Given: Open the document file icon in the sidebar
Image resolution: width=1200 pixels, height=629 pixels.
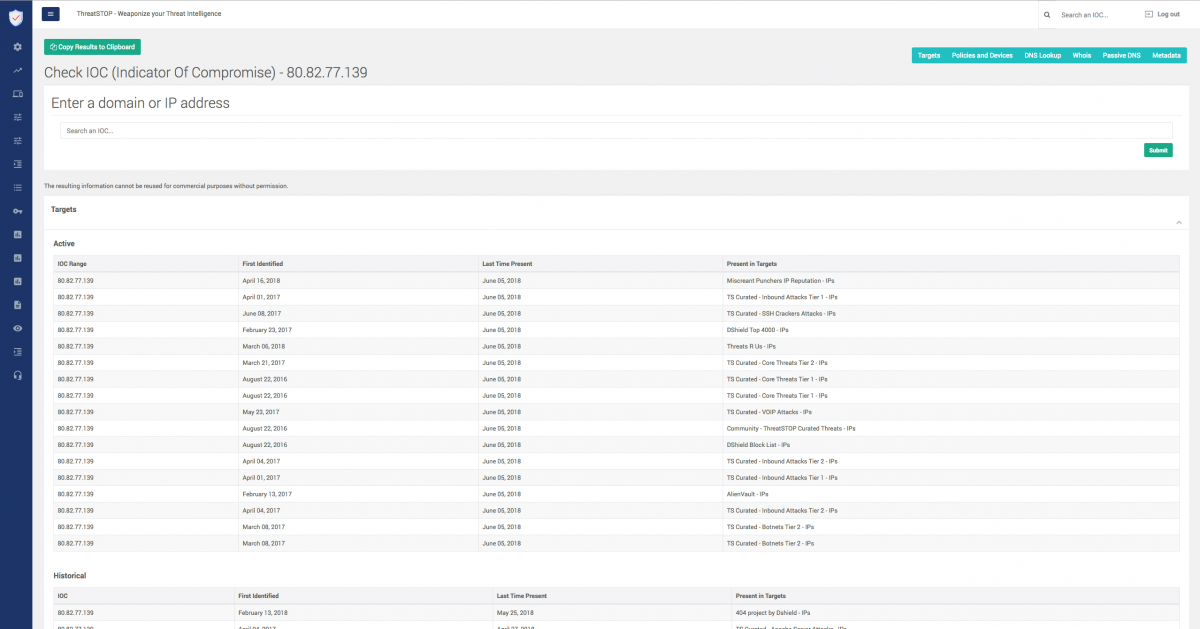Looking at the screenshot, I should click(x=17, y=305).
